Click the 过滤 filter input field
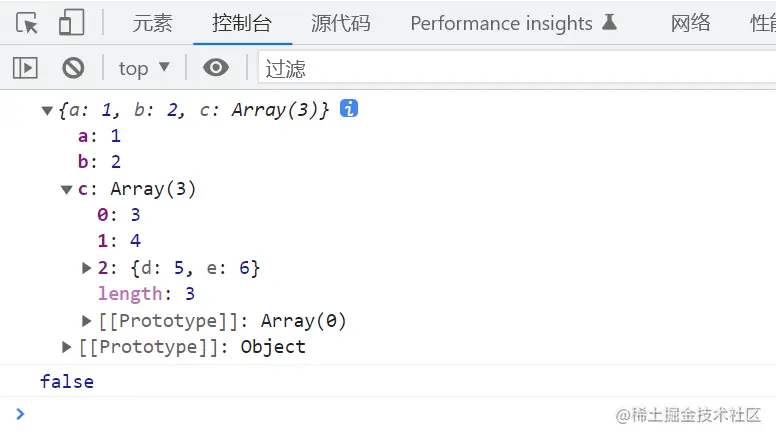 tap(500, 68)
